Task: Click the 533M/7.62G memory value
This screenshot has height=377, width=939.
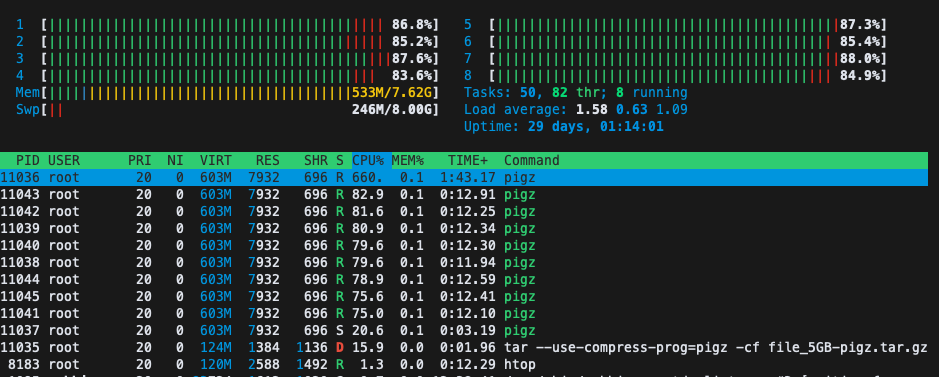Action: (393, 93)
